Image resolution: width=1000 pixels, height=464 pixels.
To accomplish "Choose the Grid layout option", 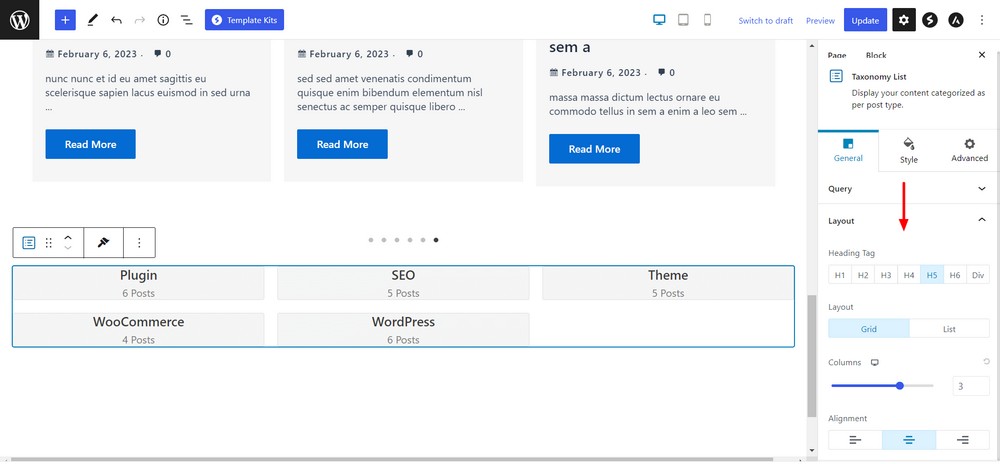I will 869,329.
